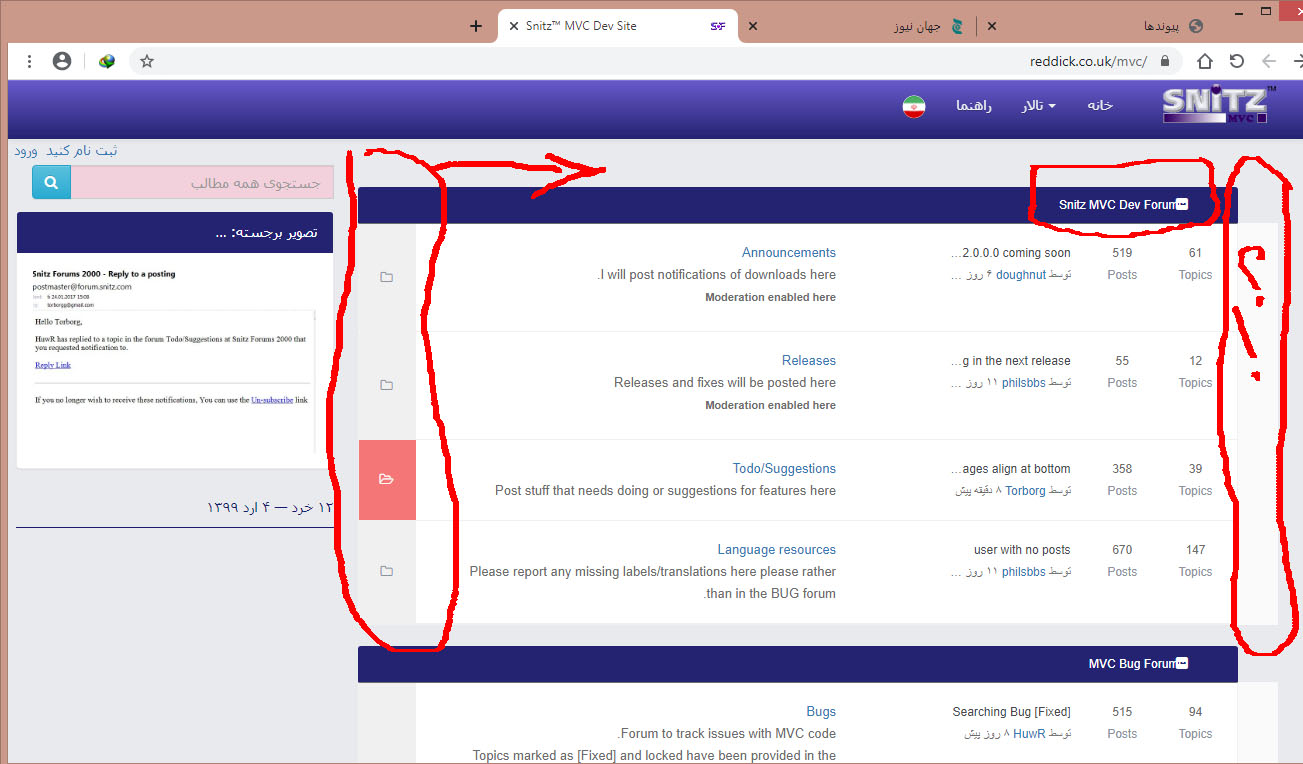Go to خانه in the navigation bar
Viewport: 1303px width, 764px height.
point(1100,106)
